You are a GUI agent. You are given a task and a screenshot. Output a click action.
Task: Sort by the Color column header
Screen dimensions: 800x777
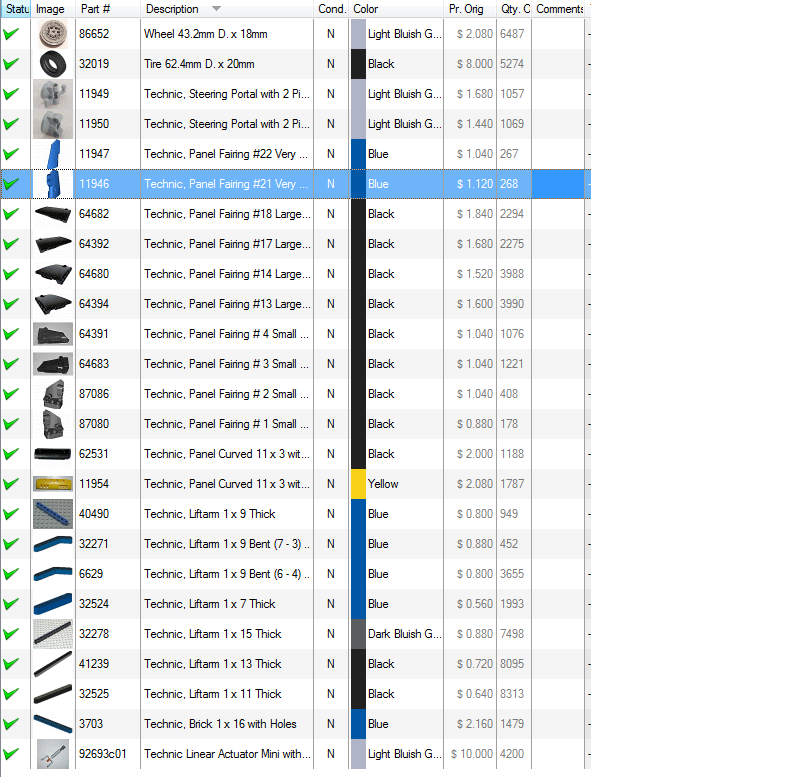396,9
